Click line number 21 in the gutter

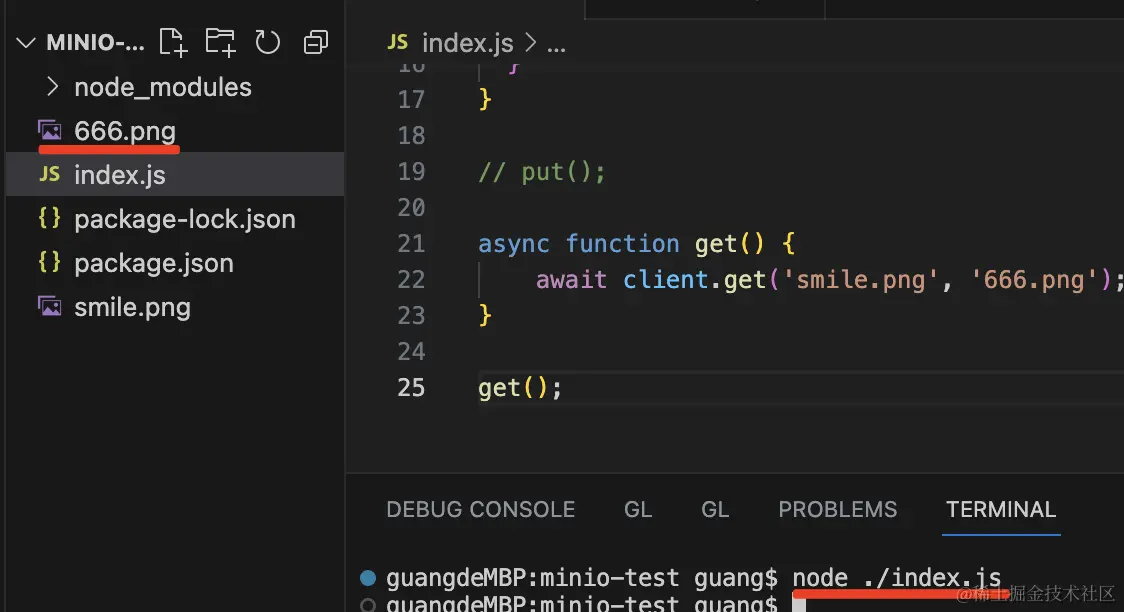(x=411, y=244)
